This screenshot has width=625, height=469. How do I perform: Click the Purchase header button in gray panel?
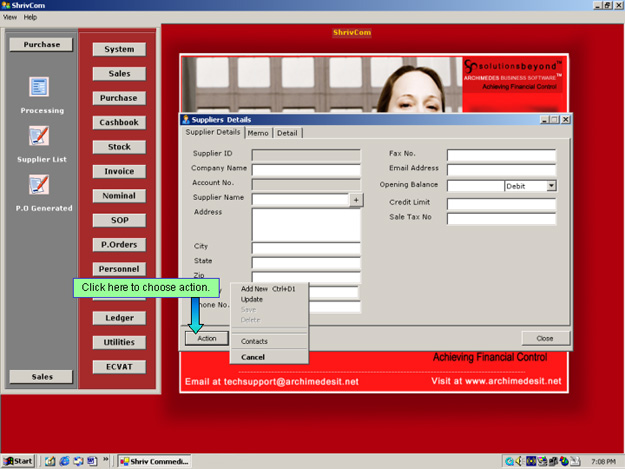coord(41,45)
